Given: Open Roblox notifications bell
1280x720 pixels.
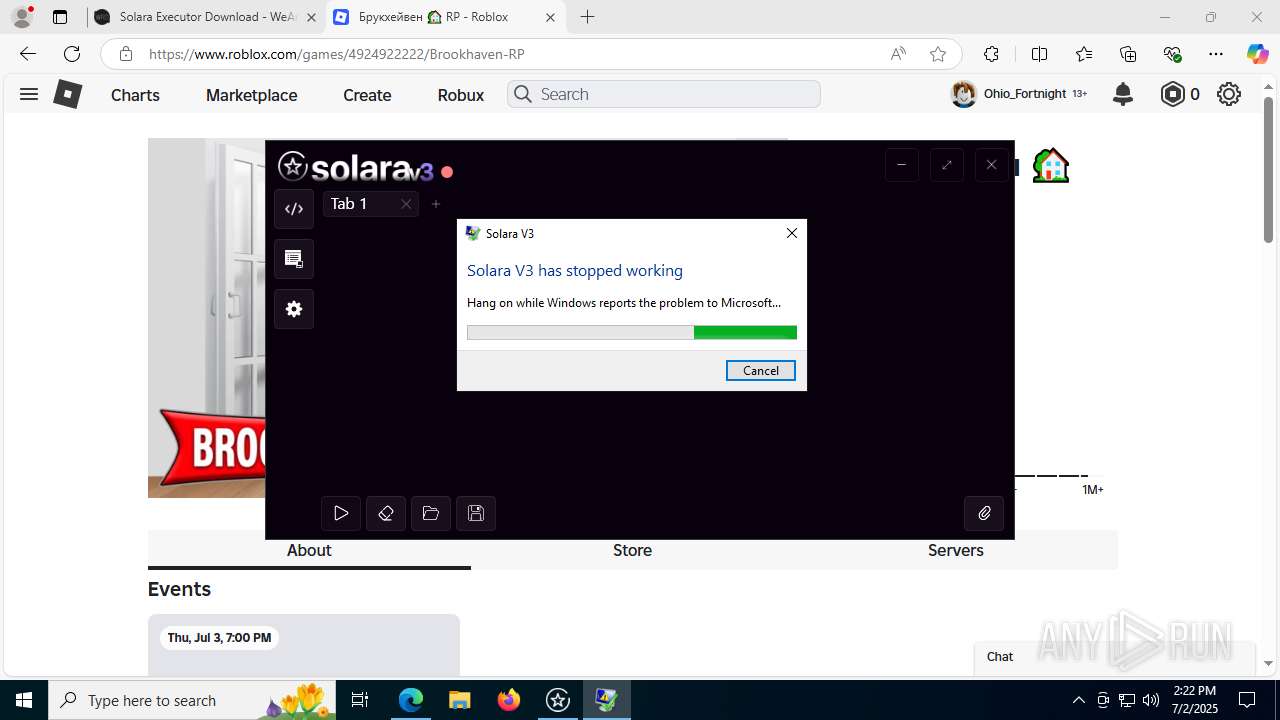Looking at the screenshot, I should tap(1123, 94).
